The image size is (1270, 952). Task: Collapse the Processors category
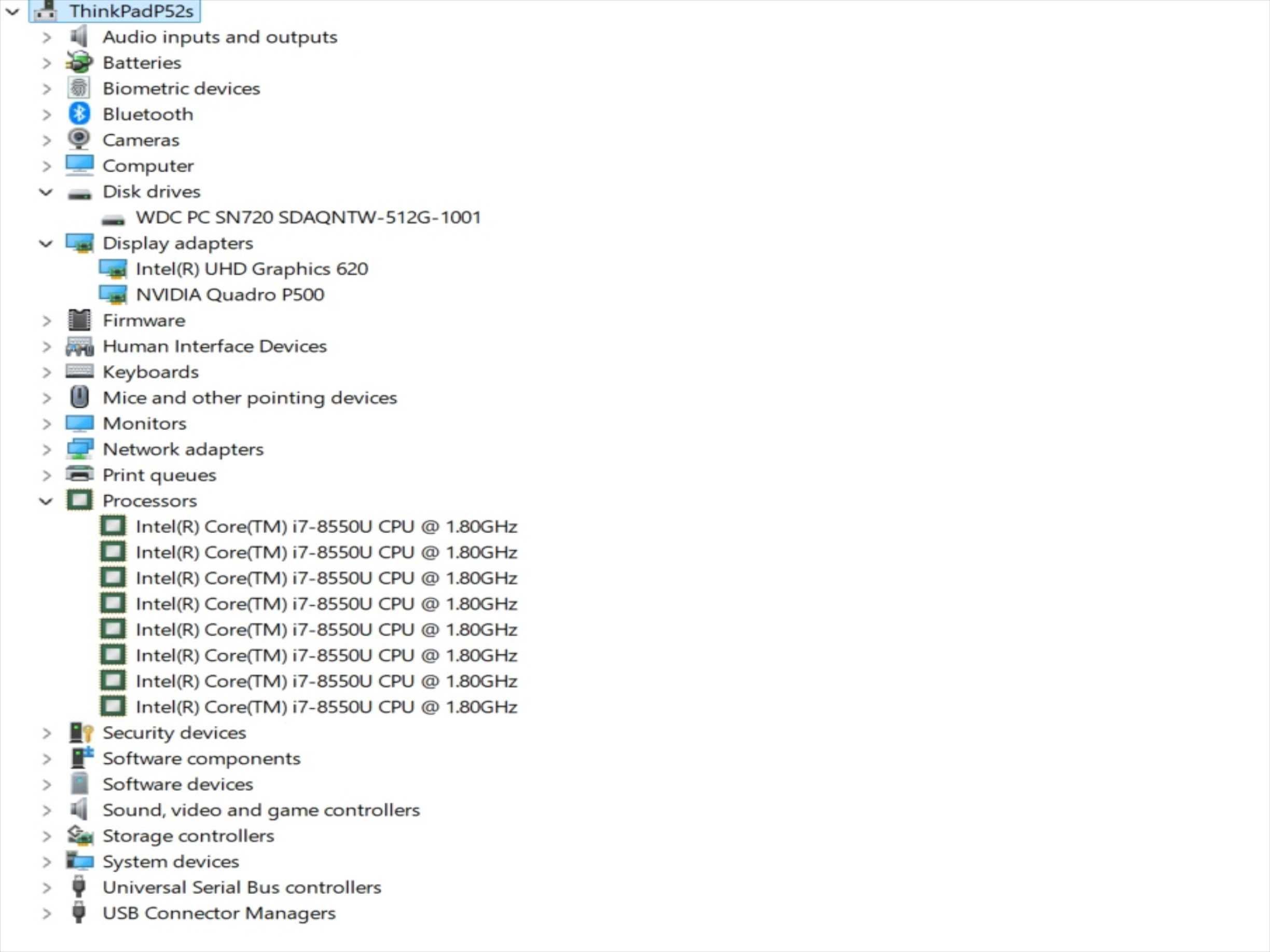pos(46,501)
